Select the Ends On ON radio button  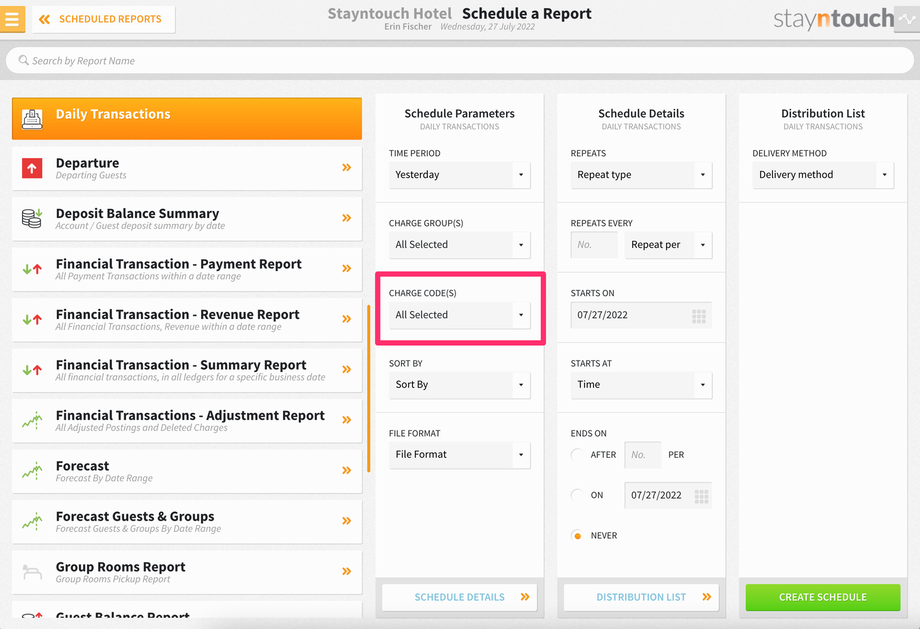pos(577,495)
